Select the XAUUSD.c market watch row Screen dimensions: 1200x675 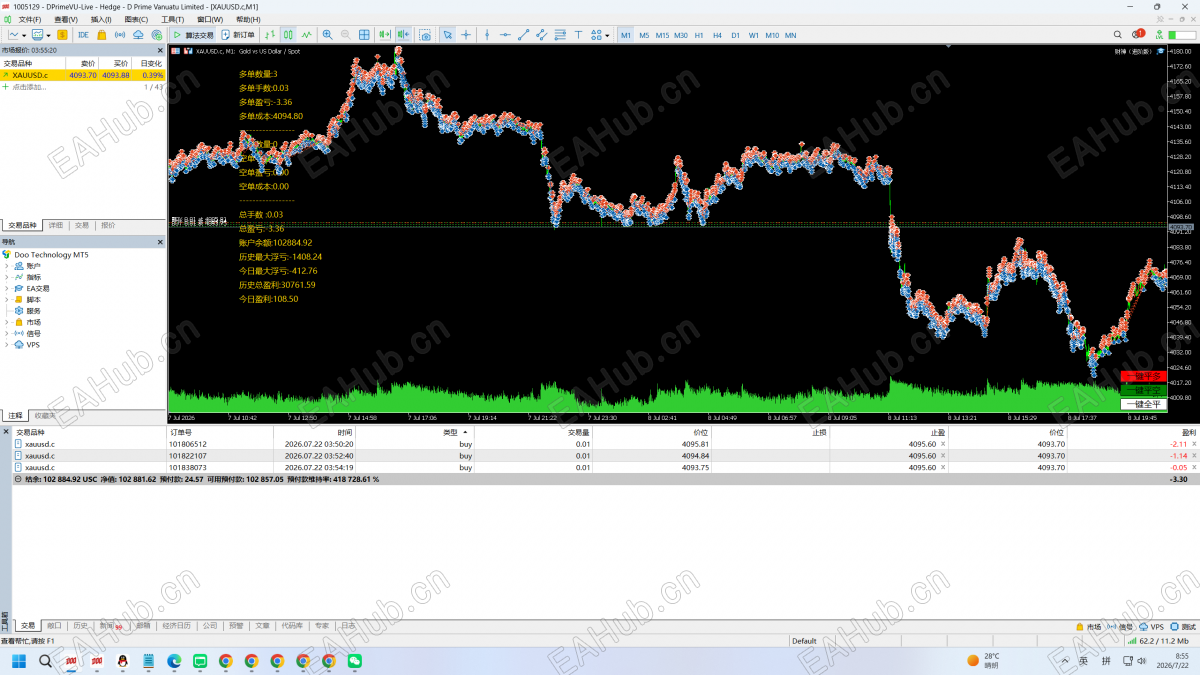83,75
